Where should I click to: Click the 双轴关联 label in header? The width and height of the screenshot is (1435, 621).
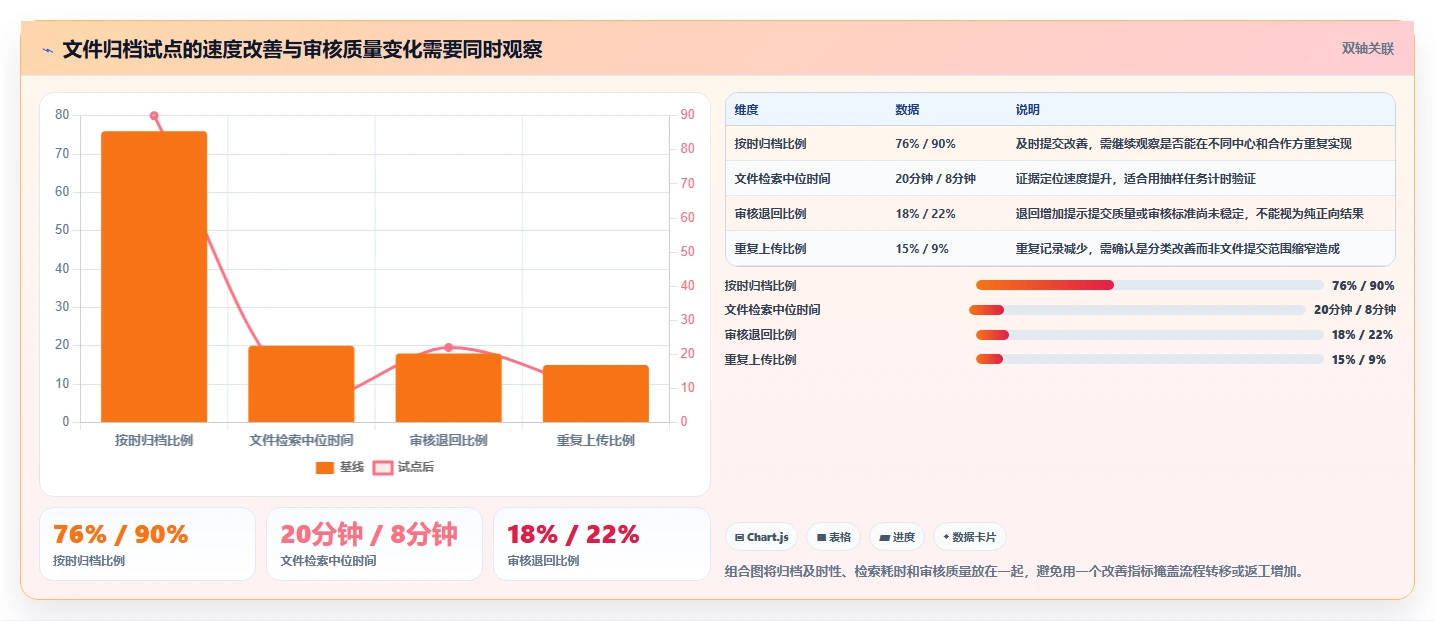click(x=1367, y=48)
